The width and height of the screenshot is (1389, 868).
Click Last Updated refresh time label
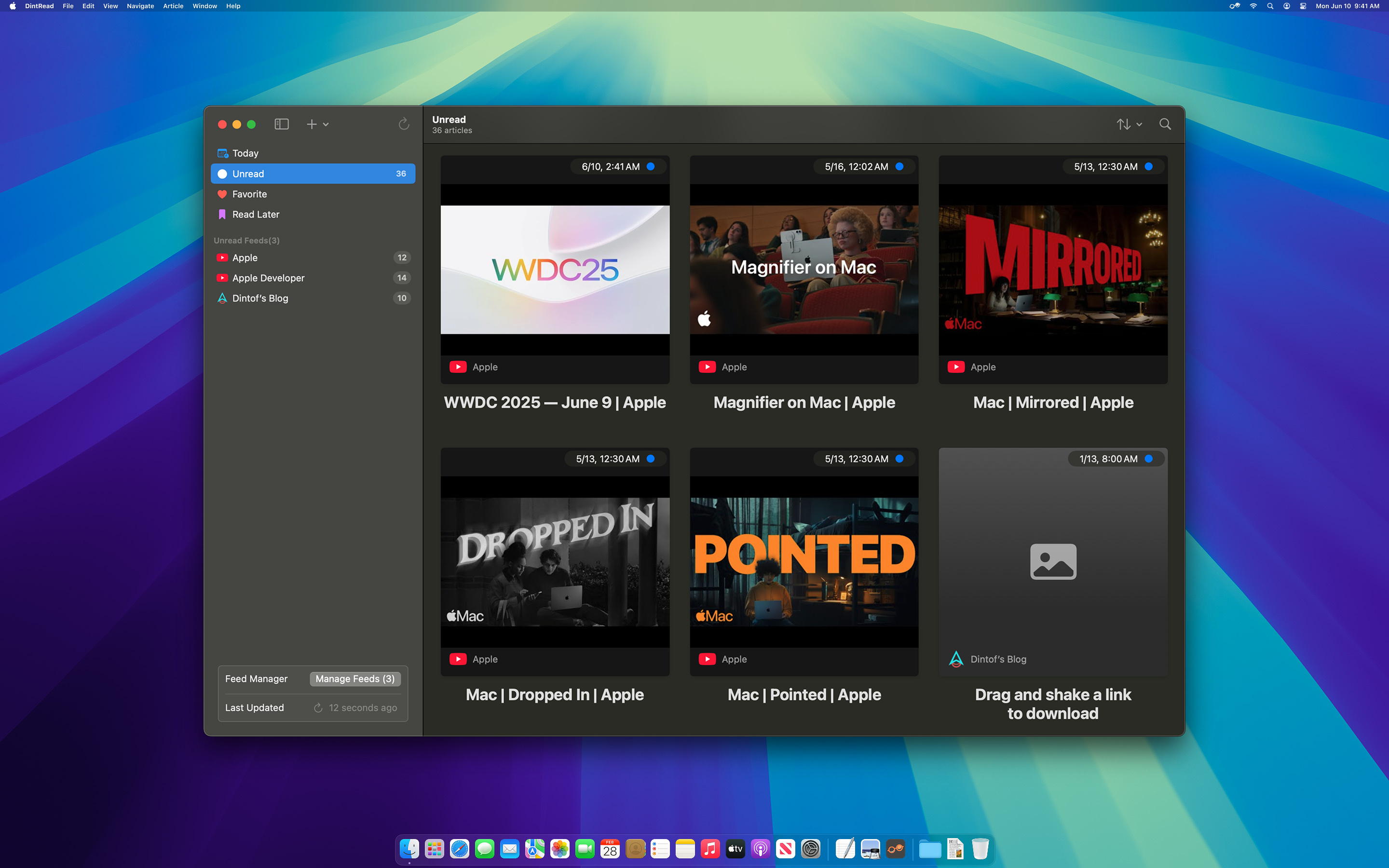click(x=362, y=708)
